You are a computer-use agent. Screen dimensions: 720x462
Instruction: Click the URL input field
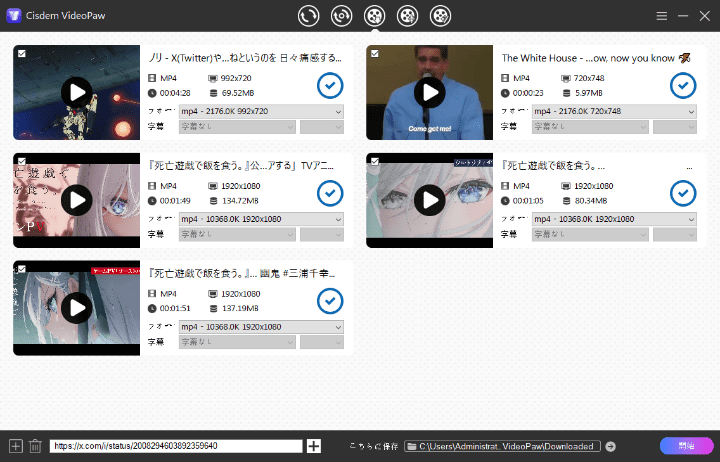click(175, 446)
